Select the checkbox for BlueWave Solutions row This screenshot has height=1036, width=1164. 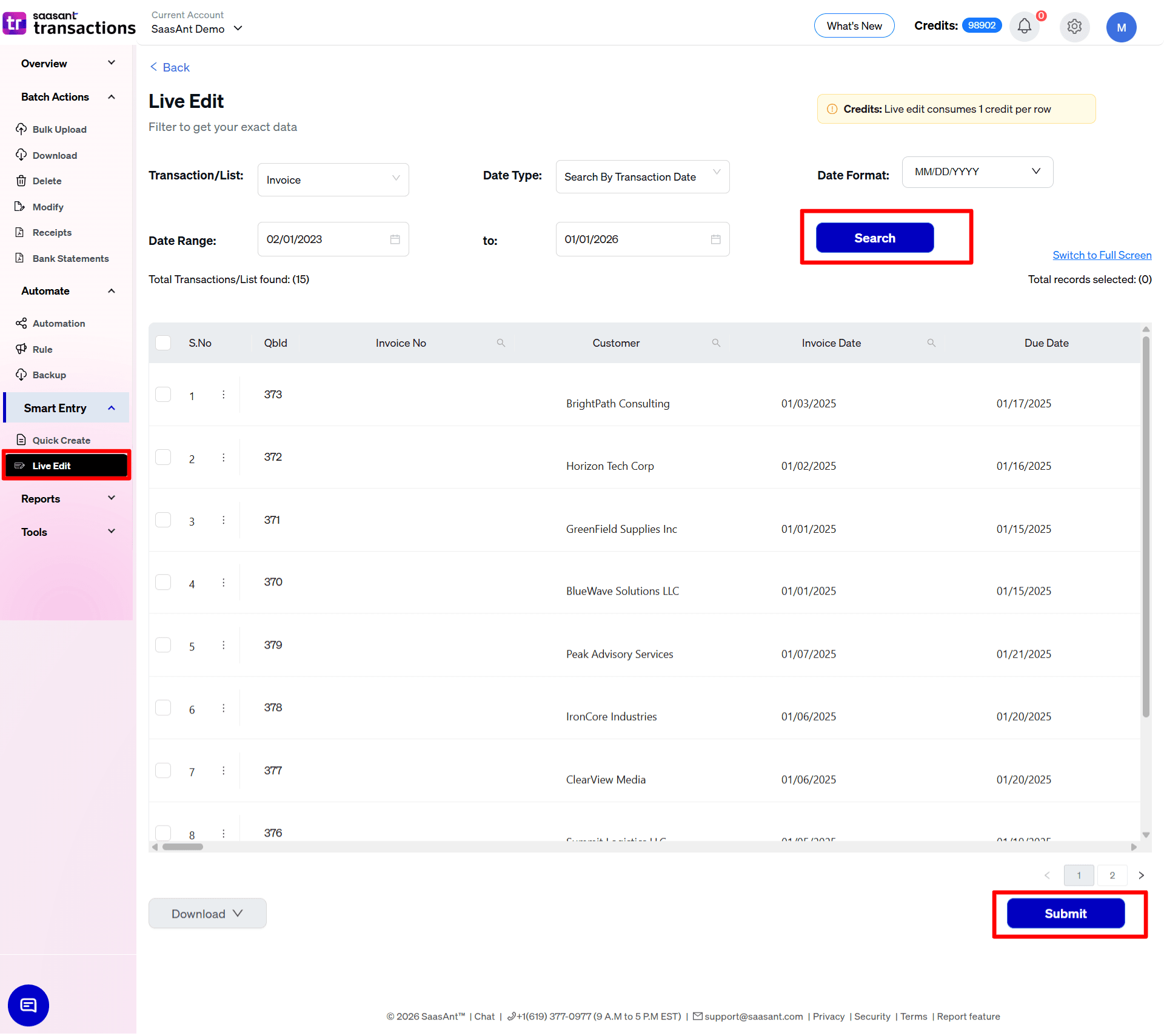click(163, 583)
